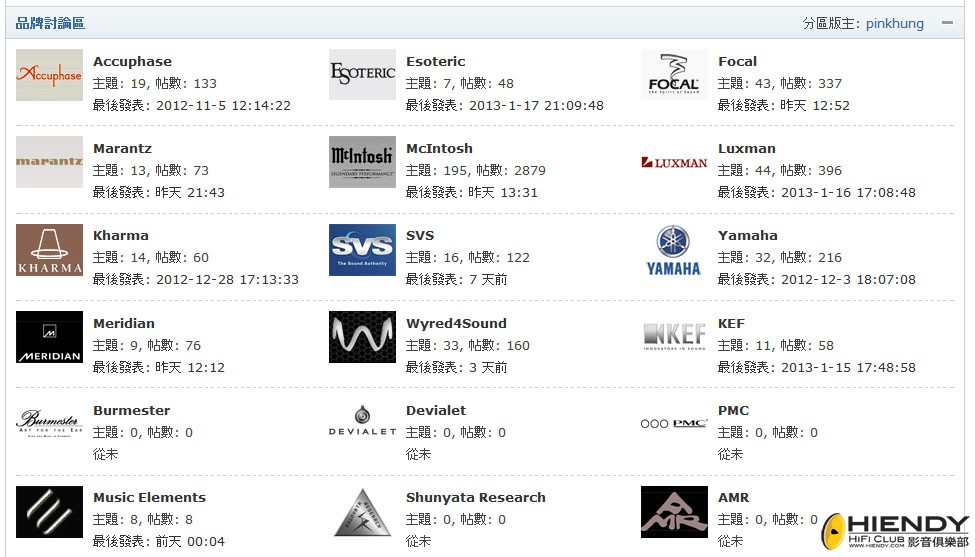Select the Devialet logo icon
The width and height of the screenshot is (975, 557).
(x=362, y=424)
